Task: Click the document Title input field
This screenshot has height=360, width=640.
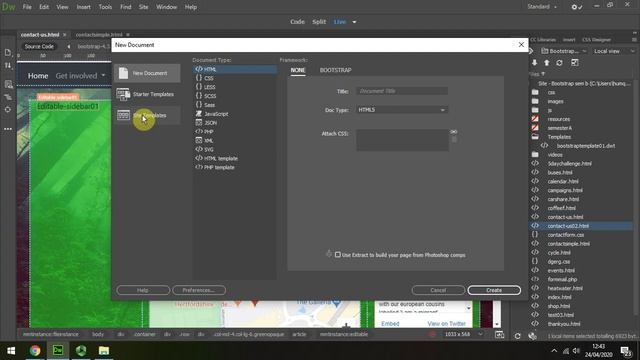Action: click(x=402, y=91)
